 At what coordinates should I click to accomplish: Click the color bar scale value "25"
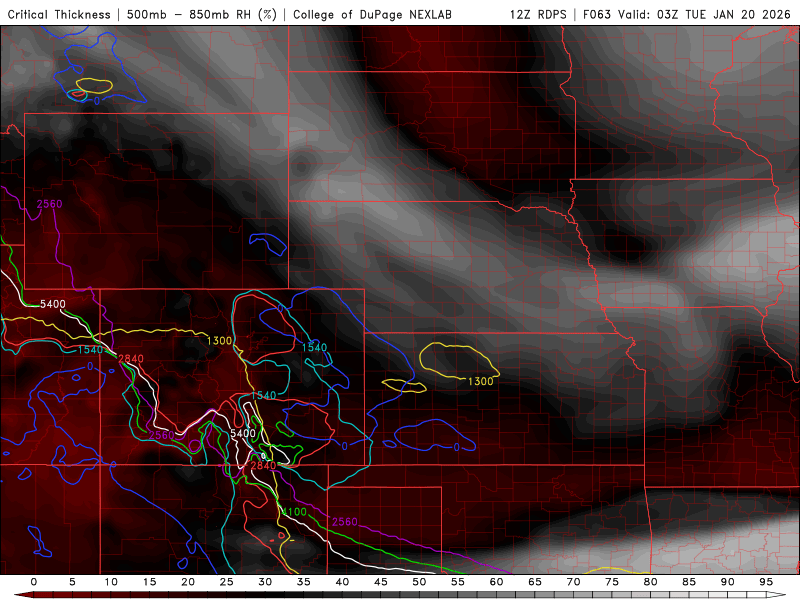click(227, 582)
